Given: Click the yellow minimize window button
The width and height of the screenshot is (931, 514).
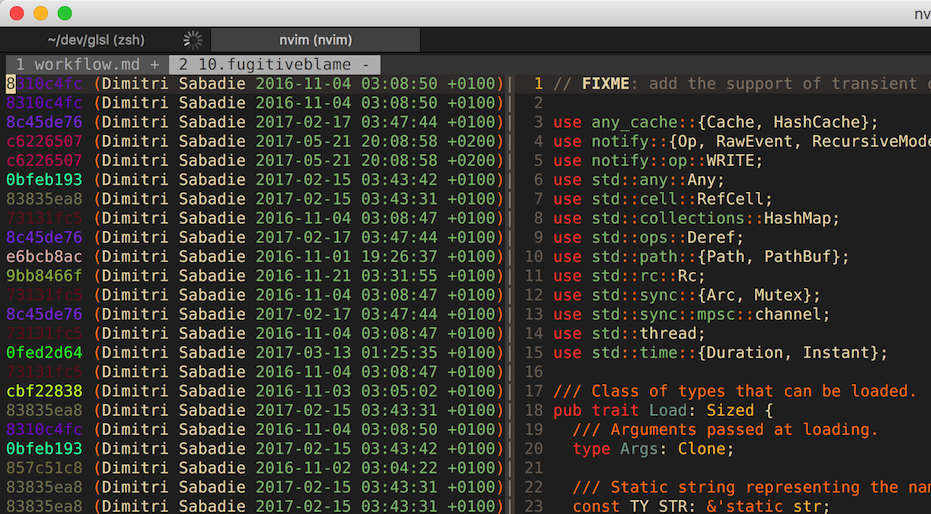Looking at the screenshot, I should 41,13.
